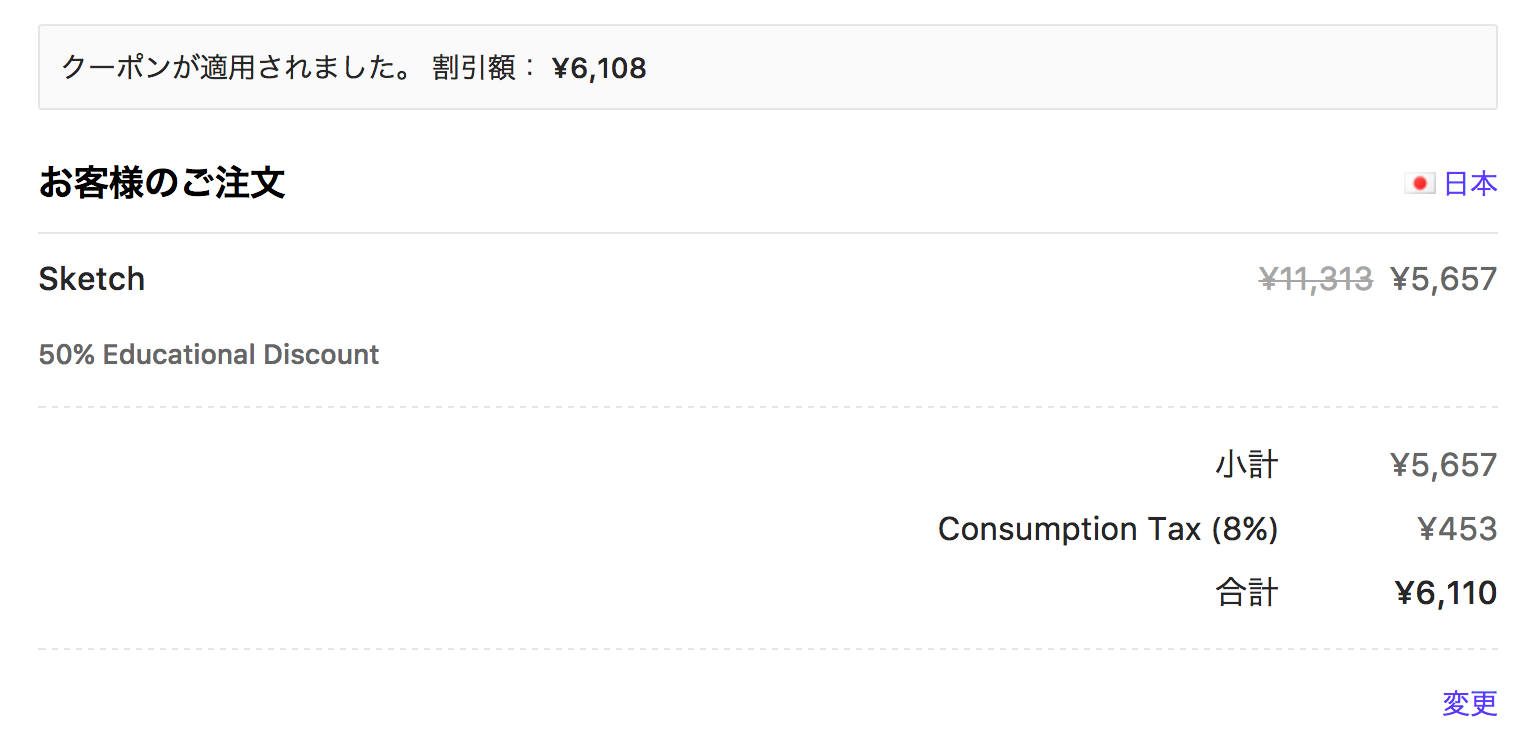
Task: Click the discounted ¥5,657 item price
Action: coord(1443,279)
